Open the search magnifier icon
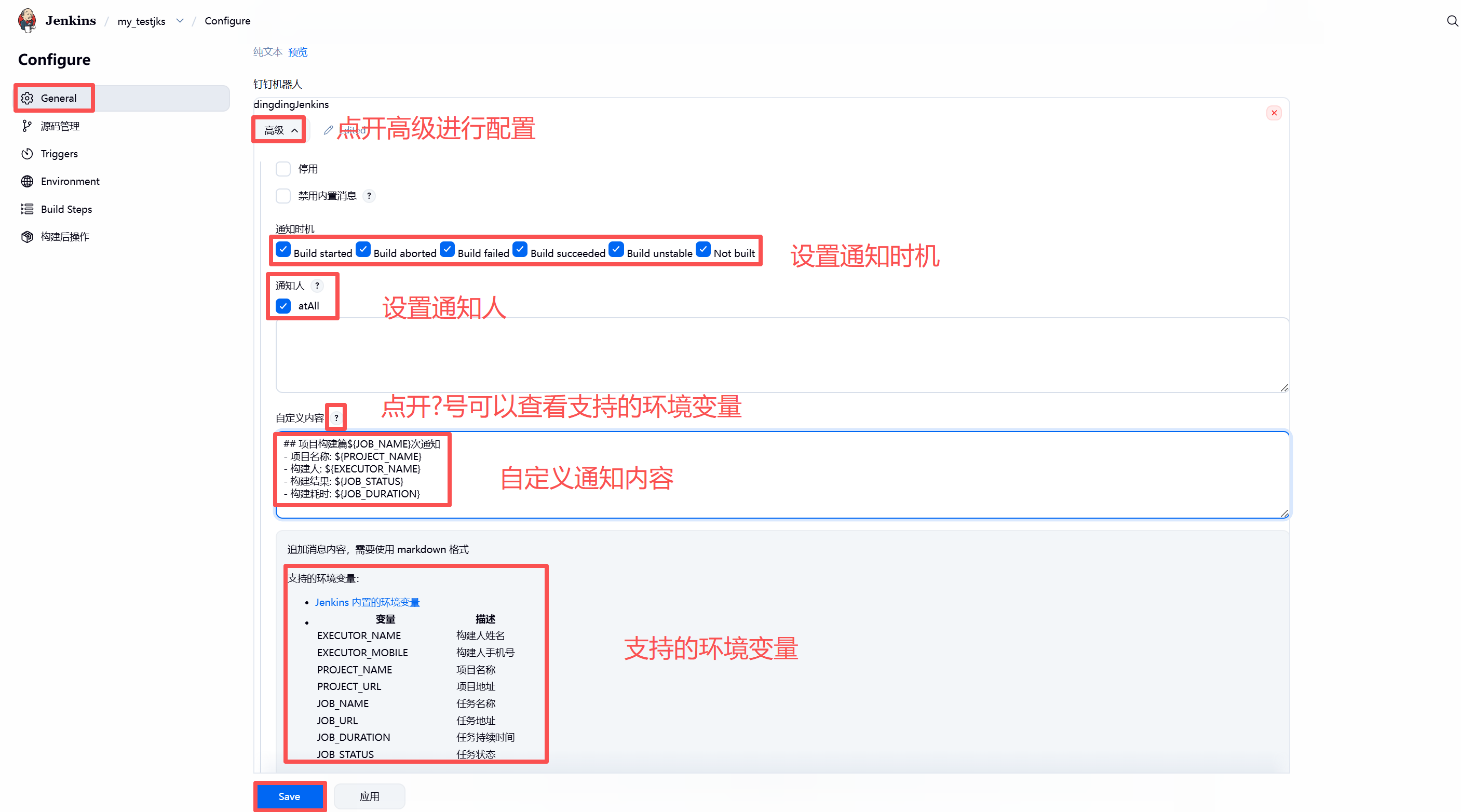 1452,21
